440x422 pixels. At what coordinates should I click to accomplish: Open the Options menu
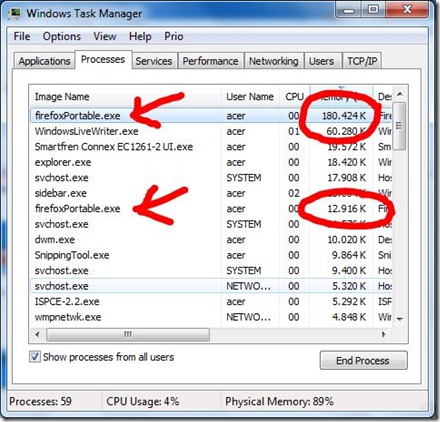(x=62, y=36)
